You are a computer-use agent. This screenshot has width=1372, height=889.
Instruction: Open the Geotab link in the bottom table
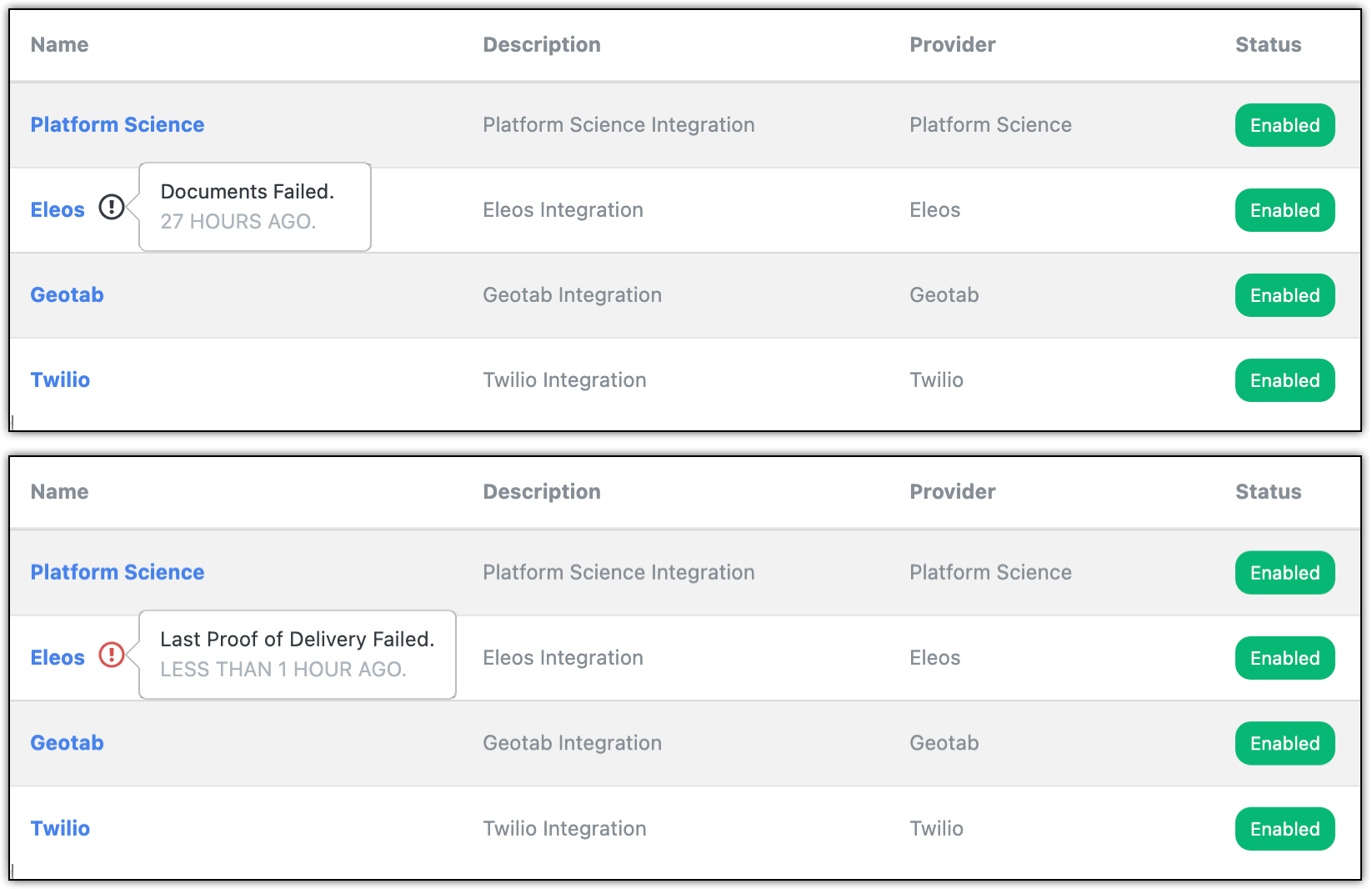(67, 743)
